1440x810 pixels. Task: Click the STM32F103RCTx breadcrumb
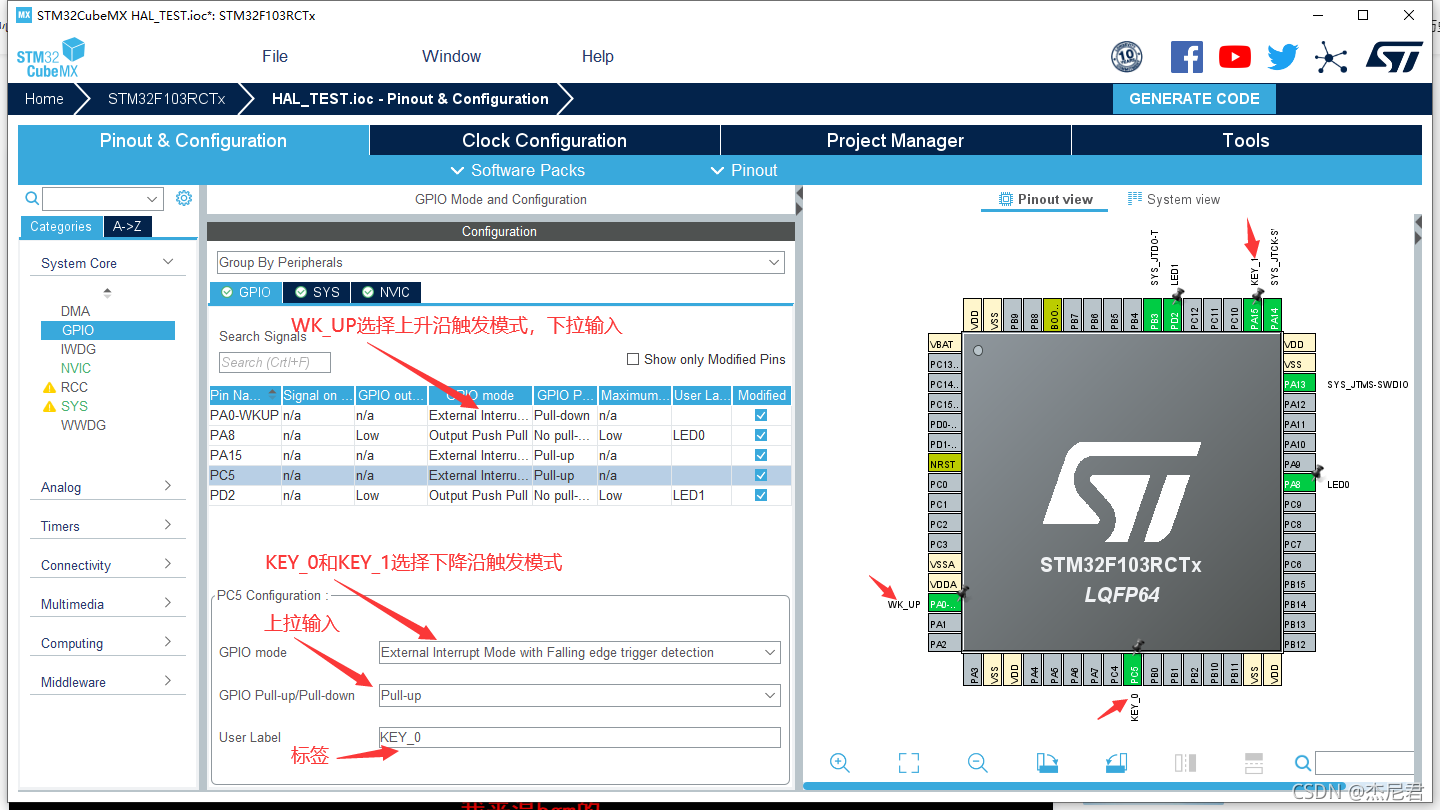click(x=167, y=98)
